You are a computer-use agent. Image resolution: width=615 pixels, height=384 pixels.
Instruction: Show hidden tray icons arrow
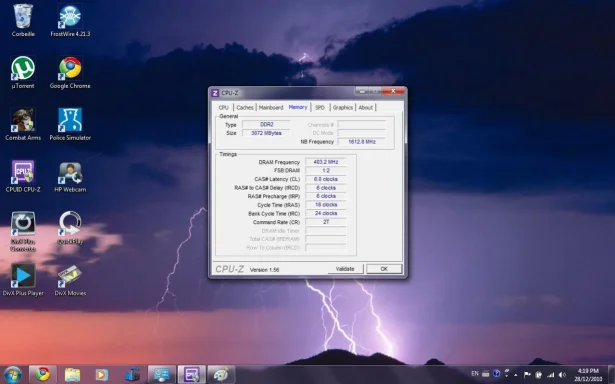[516, 375]
